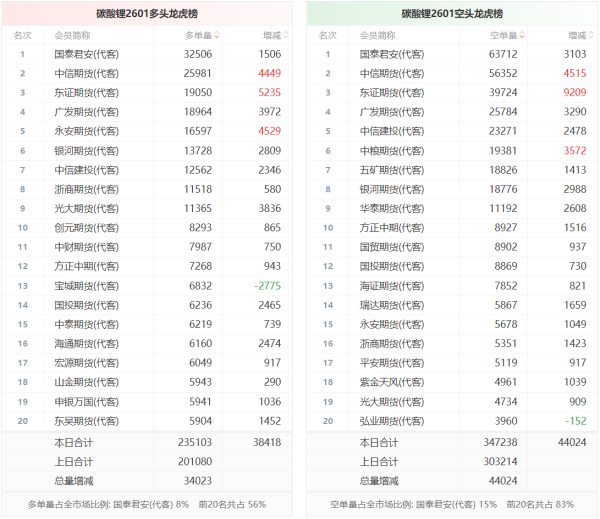The width and height of the screenshot is (600, 519).
Task: Select 海通期货(代客) row
Action: 147,344
